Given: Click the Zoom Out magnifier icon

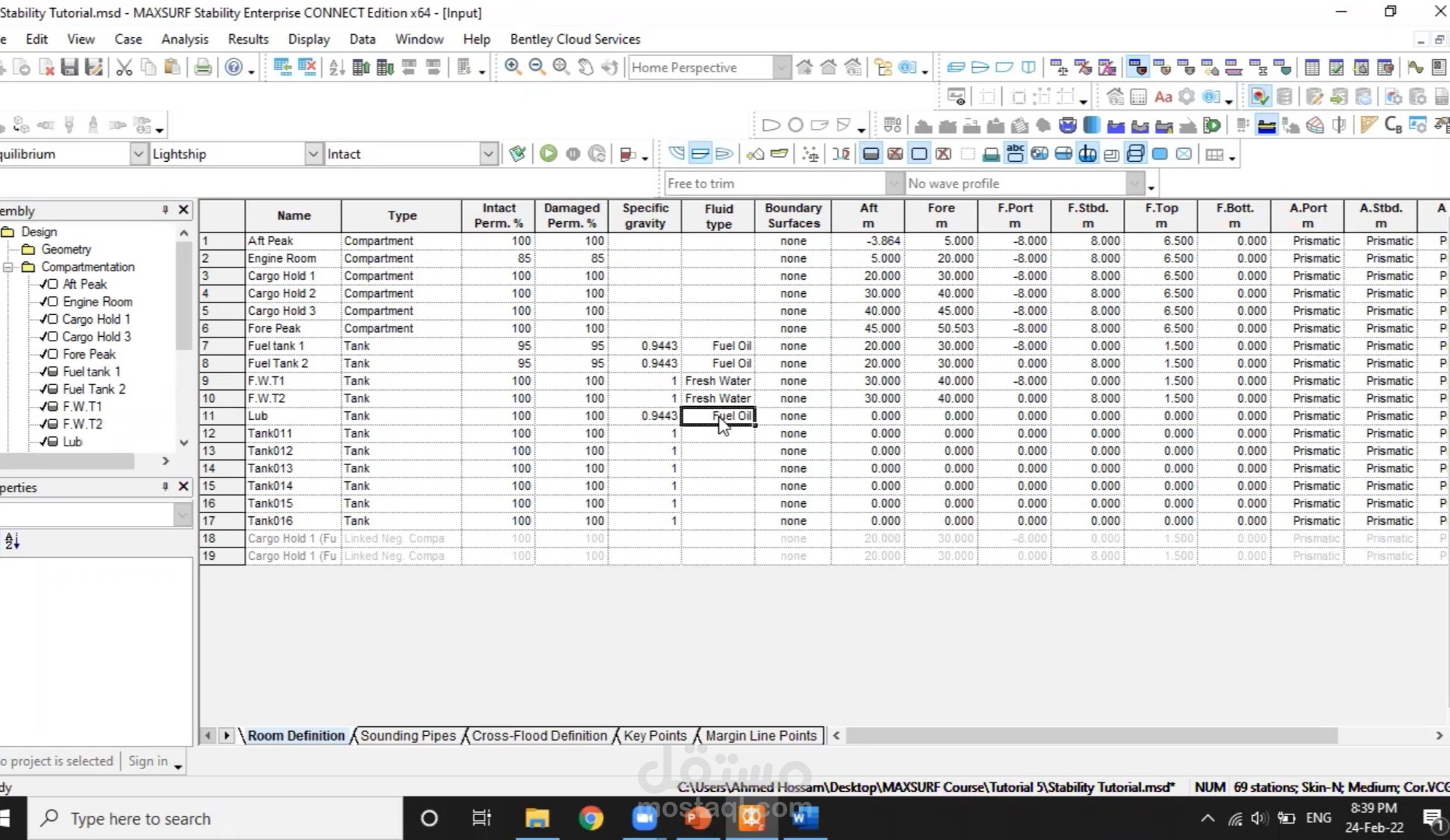Looking at the screenshot, I should coord(537,68).
